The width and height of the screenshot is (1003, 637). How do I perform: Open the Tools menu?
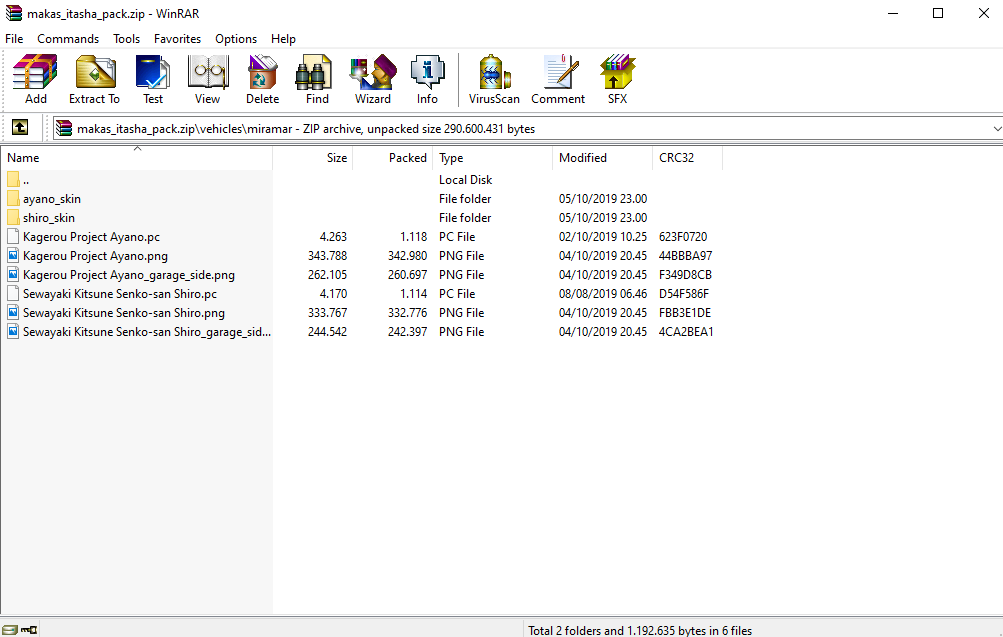click(127, 39)
